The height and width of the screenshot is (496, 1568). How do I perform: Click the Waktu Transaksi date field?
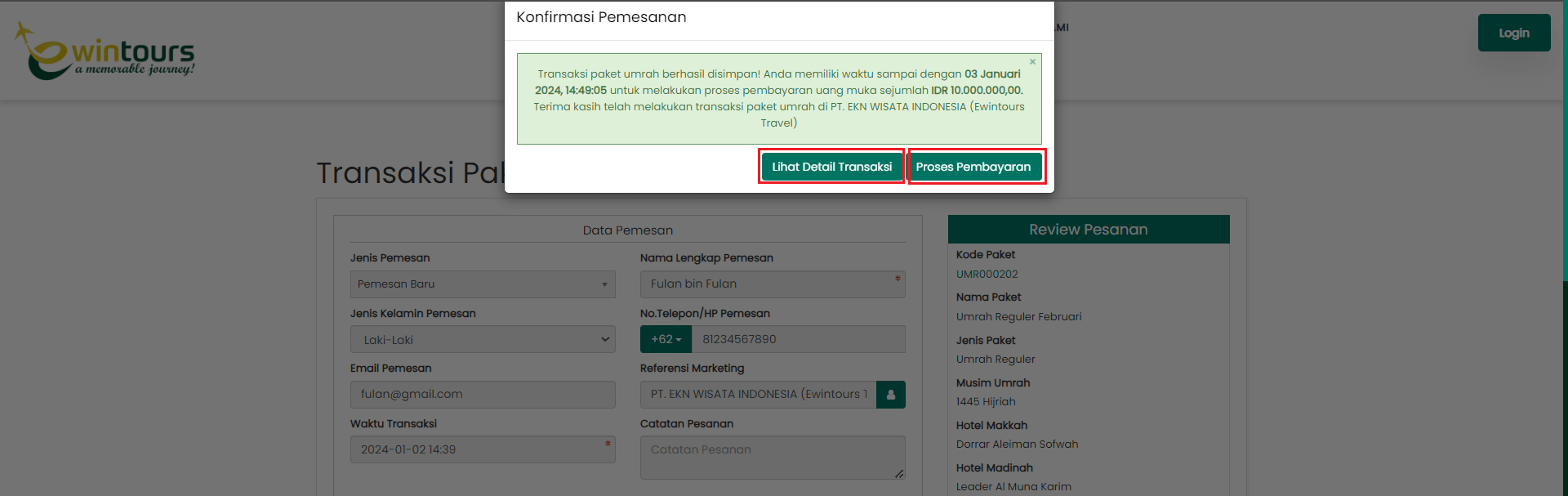[483, 449]
